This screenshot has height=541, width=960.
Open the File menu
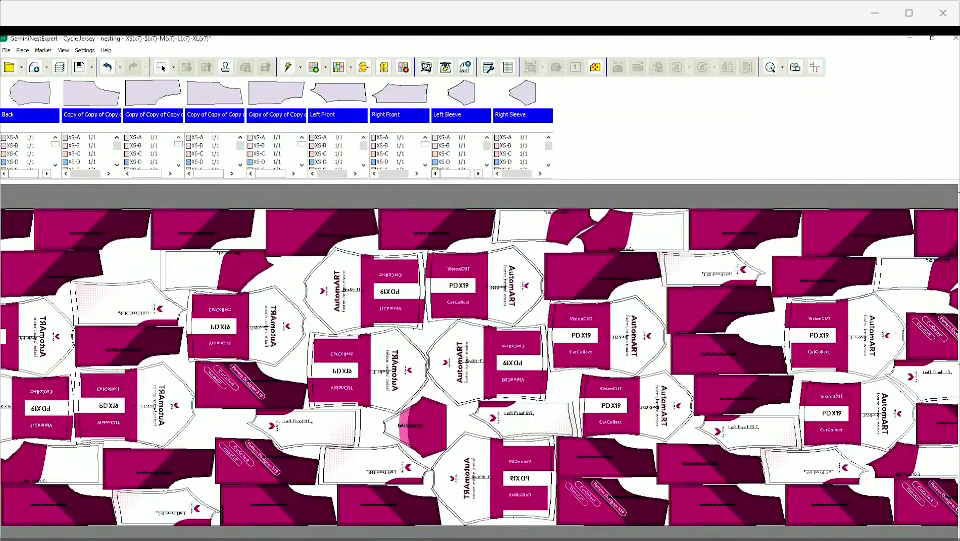click(6, 50)
